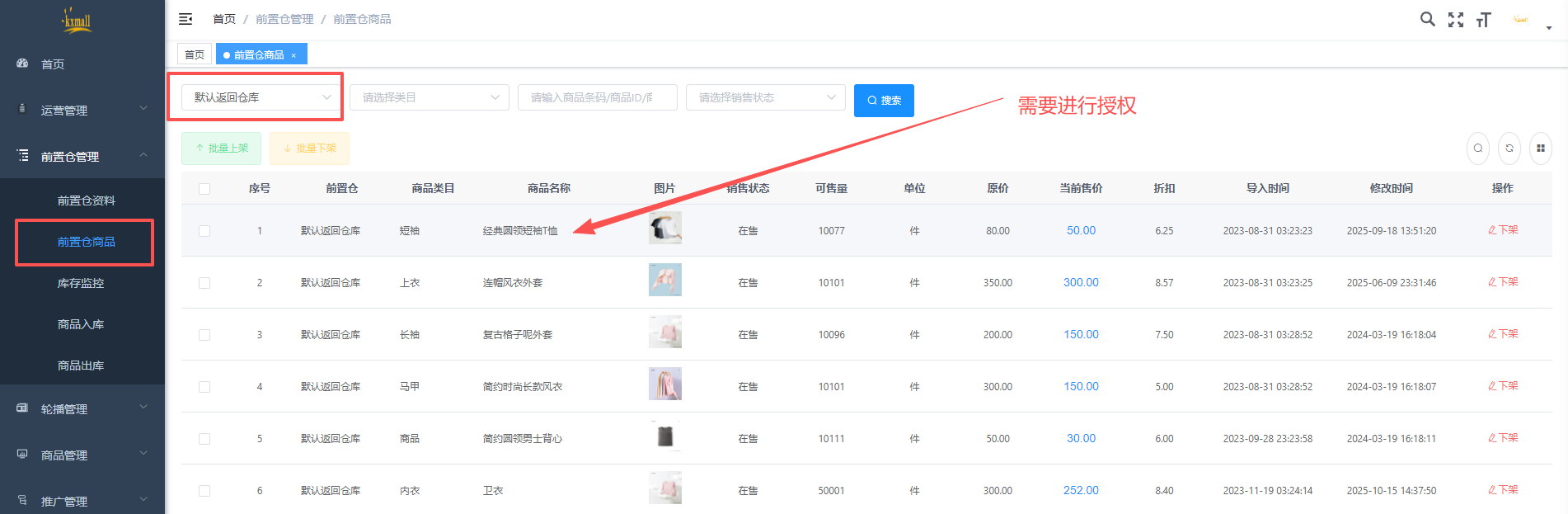Open the 请选择类目 category dropdown
This screenshot has height=514, width=1568.
tap(429, 97)
